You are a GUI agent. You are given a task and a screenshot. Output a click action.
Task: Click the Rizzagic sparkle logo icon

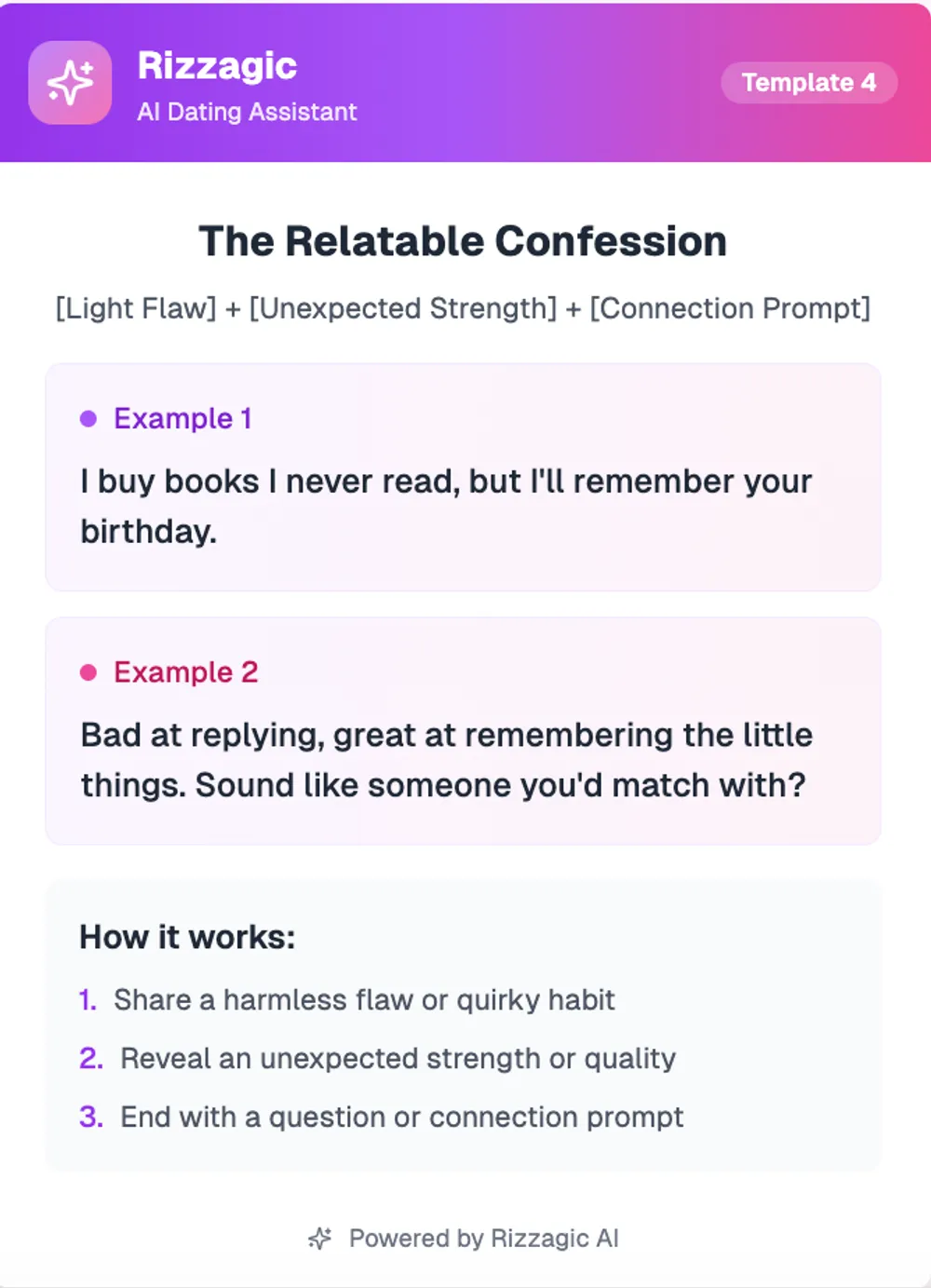[x=70, y=83]
